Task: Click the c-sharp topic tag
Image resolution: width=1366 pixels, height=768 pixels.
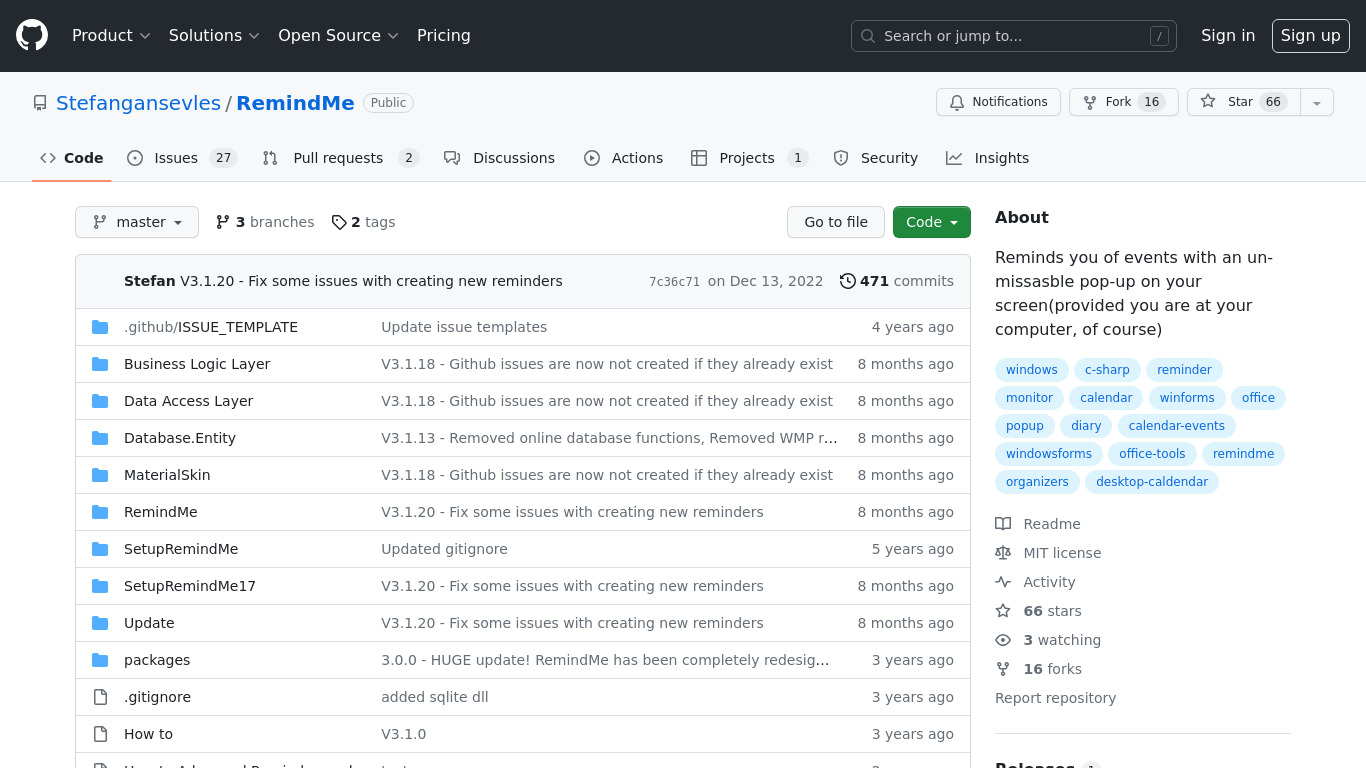Action: [1107, 370]
